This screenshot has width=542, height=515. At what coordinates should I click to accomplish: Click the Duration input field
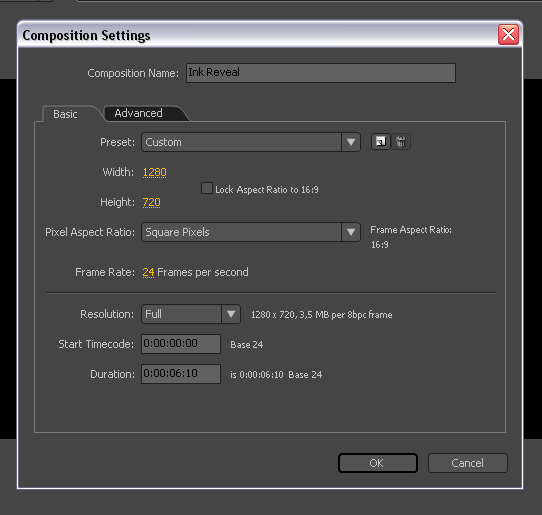pyautogui.click(x=181, y=374)
